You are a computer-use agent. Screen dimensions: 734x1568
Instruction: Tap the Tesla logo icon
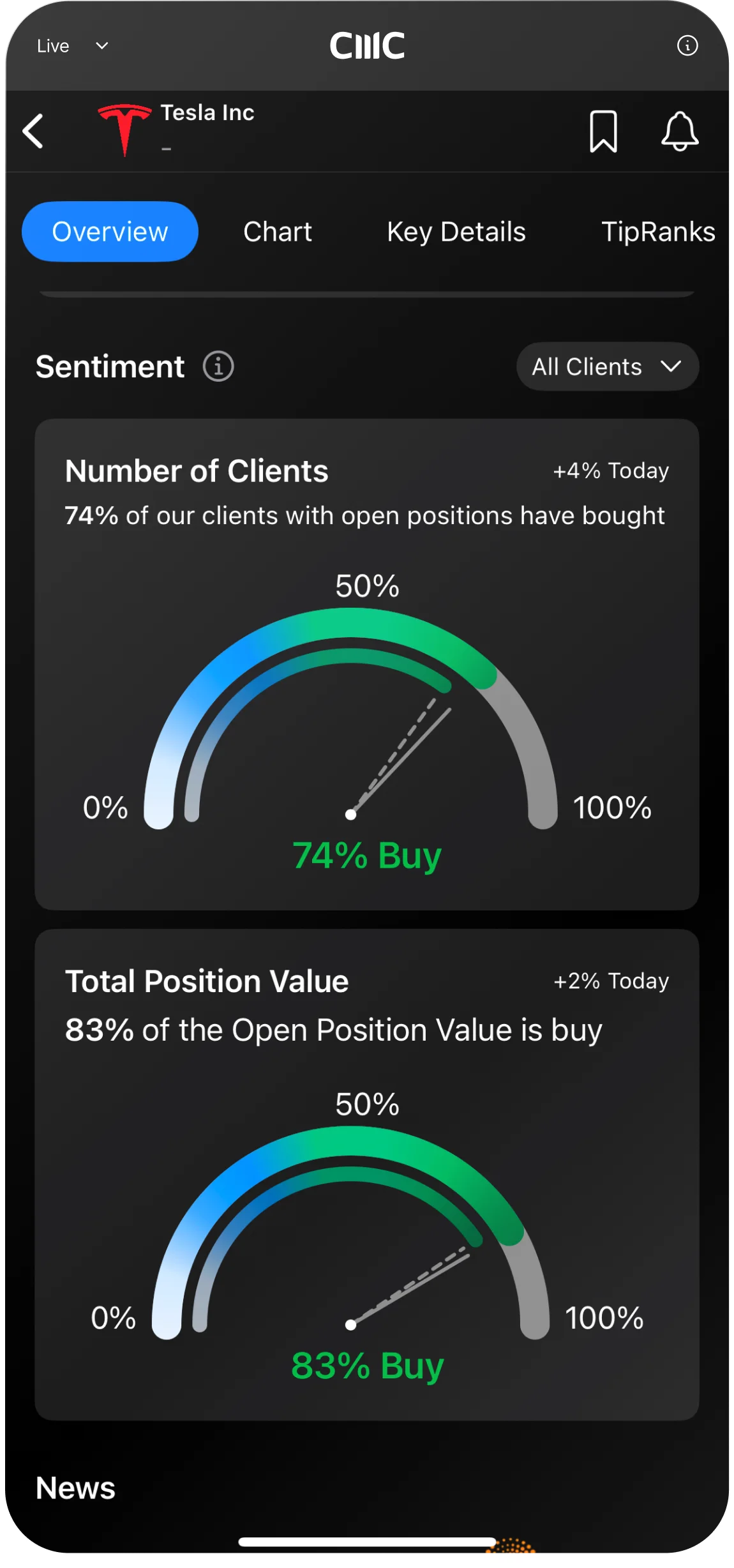[124, 130]
